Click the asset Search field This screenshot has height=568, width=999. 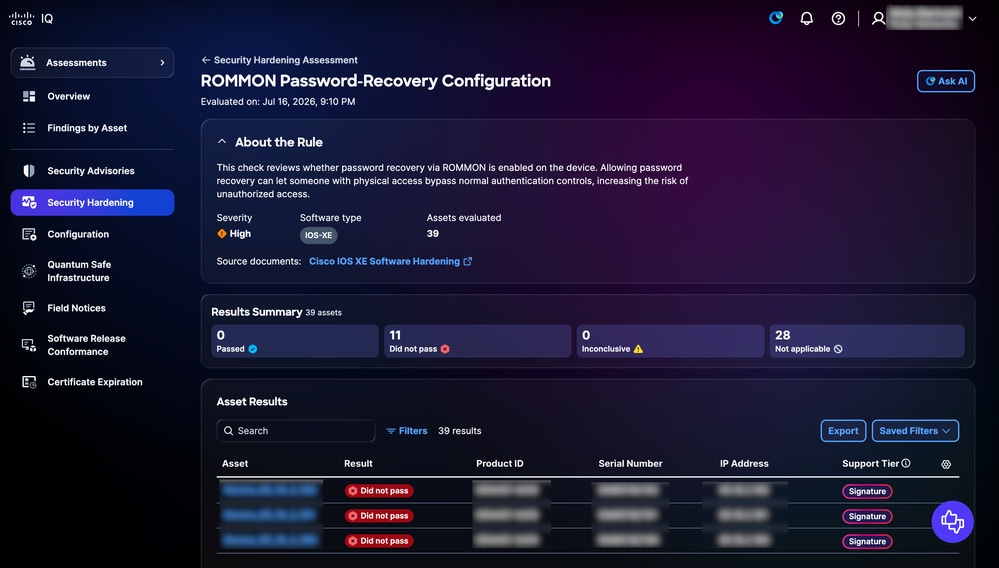[x=296, y=431]
